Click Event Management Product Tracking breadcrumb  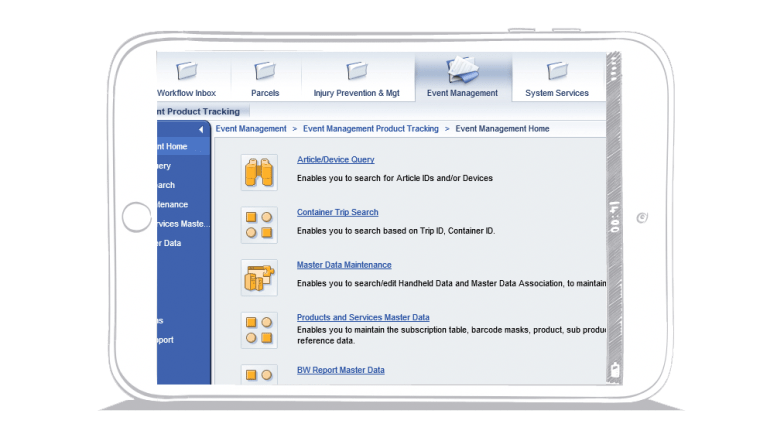(371, 129)
